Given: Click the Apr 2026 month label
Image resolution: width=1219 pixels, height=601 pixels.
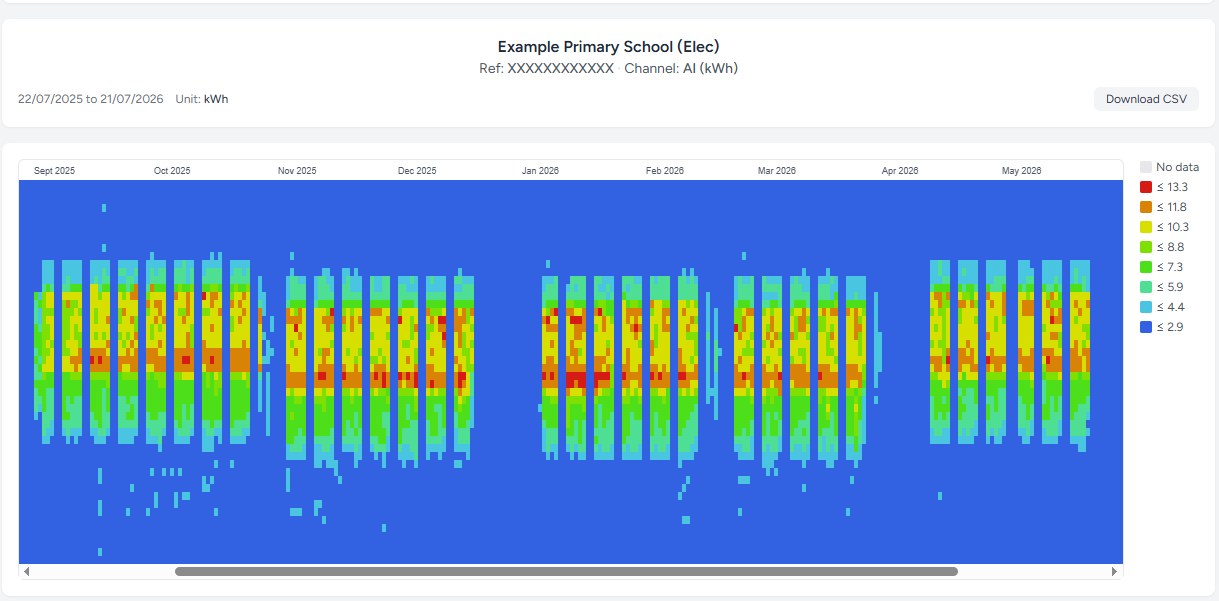Looking at the screenshot, I should [x=900, y=171].
